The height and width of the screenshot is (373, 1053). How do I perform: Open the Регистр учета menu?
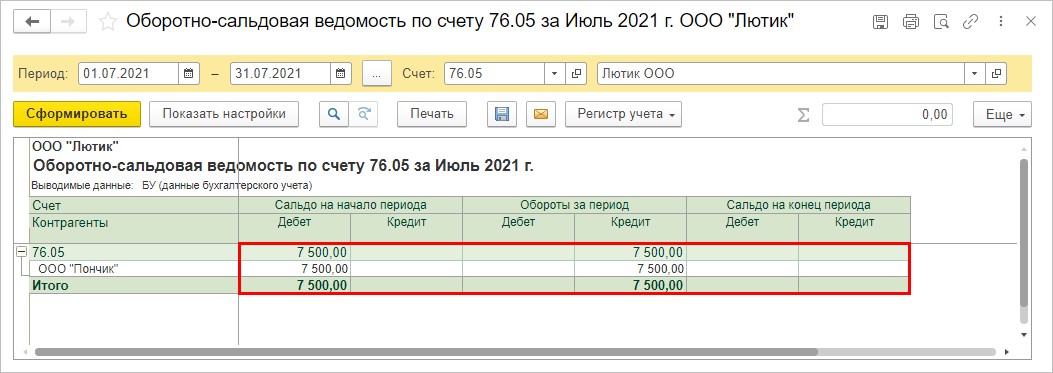[x=623, y=114]
